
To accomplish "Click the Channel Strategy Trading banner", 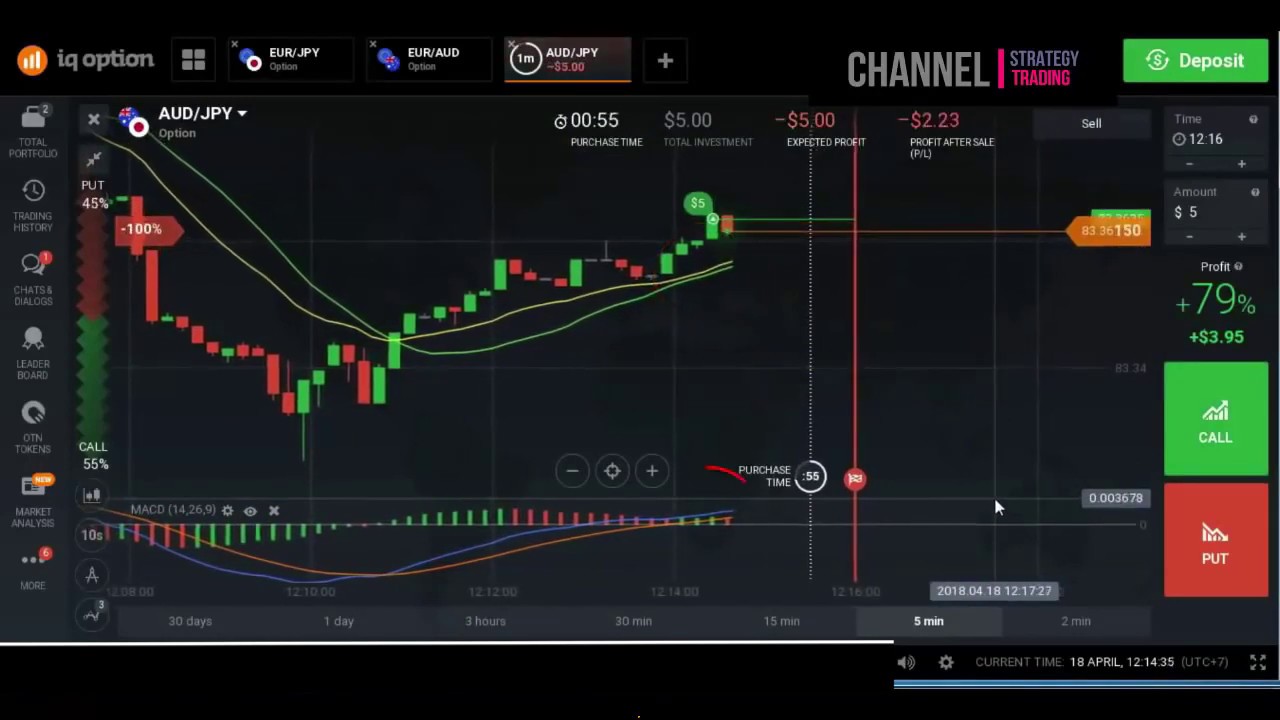I will 963,68.
